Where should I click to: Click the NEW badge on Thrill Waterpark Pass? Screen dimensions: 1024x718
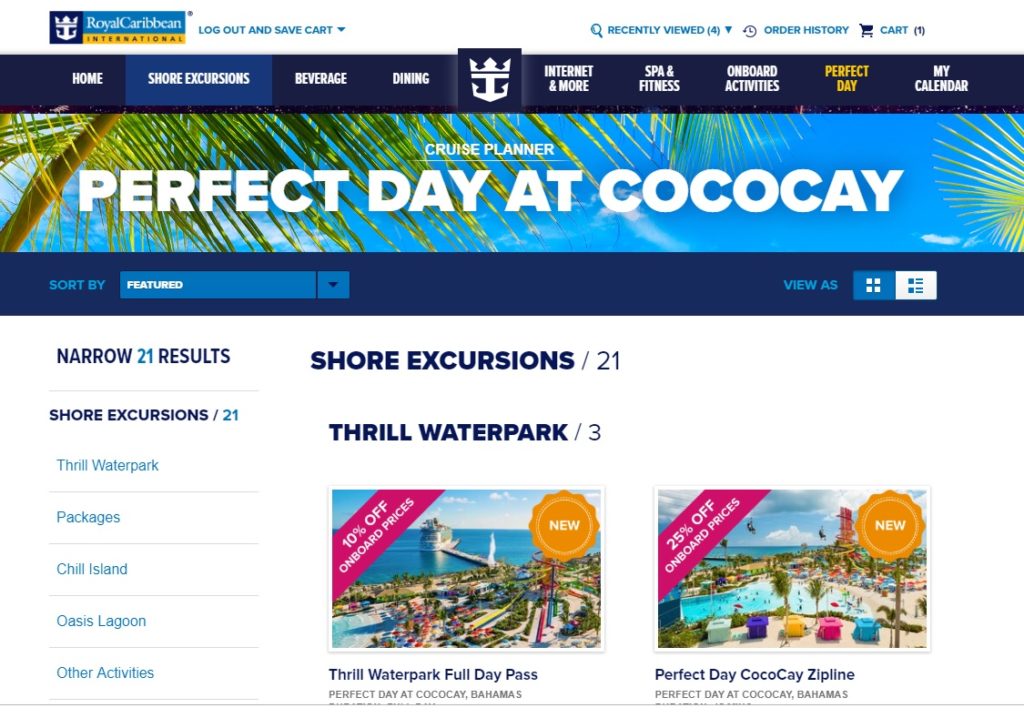pyautogui.click(x=564, y=525)
